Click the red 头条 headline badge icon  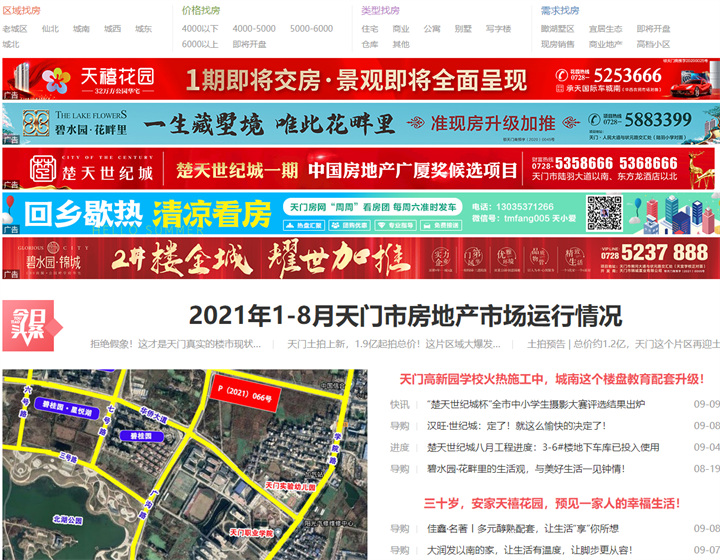click(x=30, y=323)
